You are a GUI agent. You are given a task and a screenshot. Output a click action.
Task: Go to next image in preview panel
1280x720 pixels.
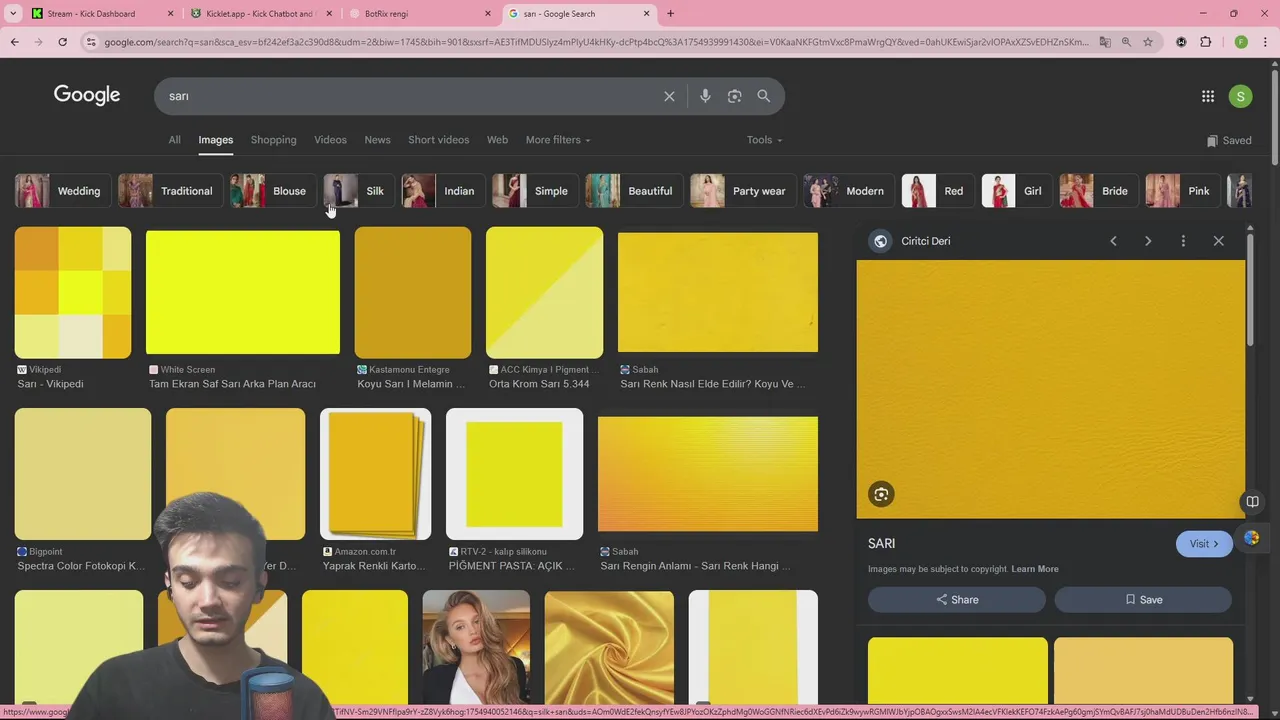(1148, 241)
